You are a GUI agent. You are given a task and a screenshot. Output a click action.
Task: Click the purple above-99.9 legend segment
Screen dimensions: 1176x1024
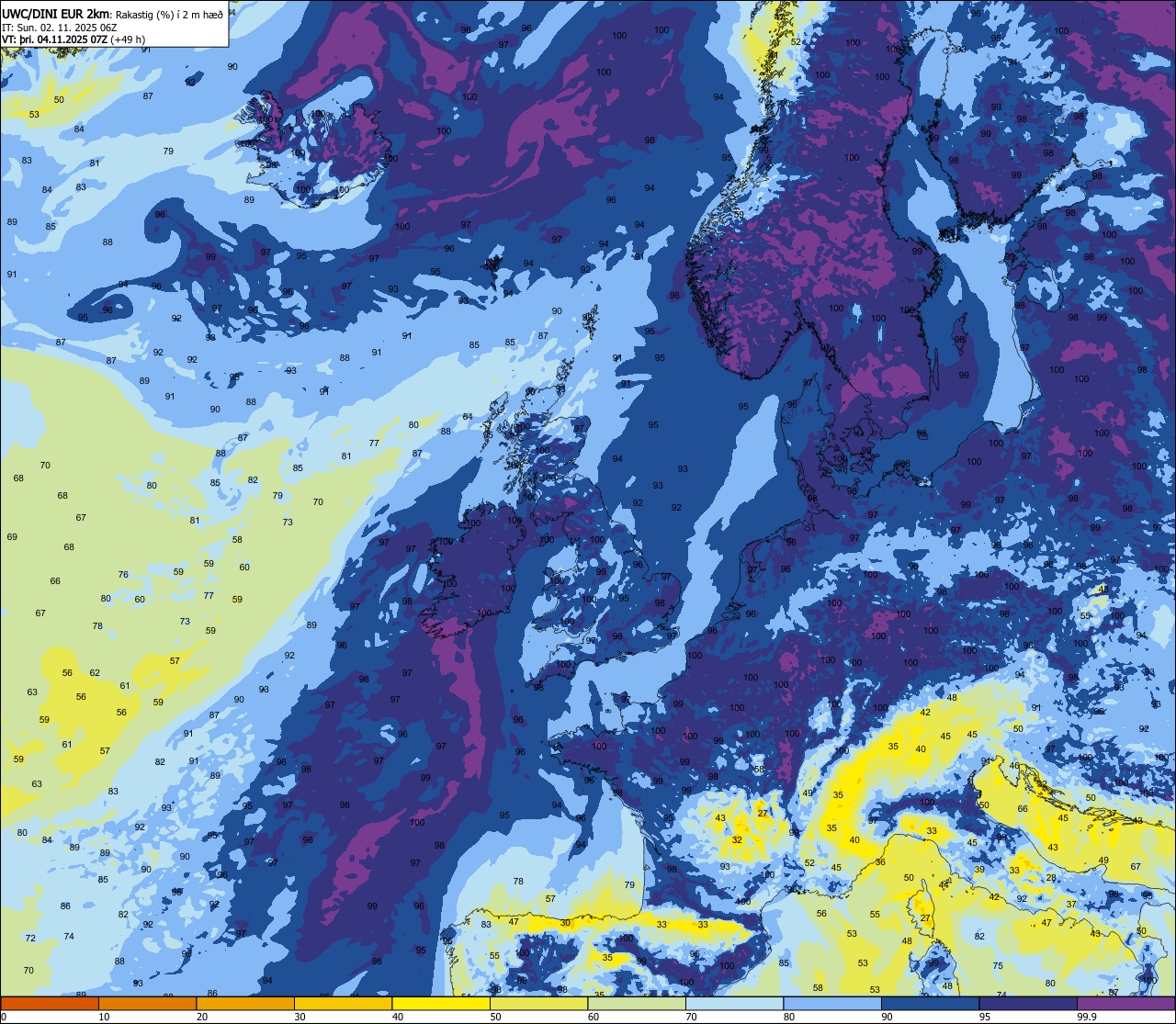tap(1125, 1003)
